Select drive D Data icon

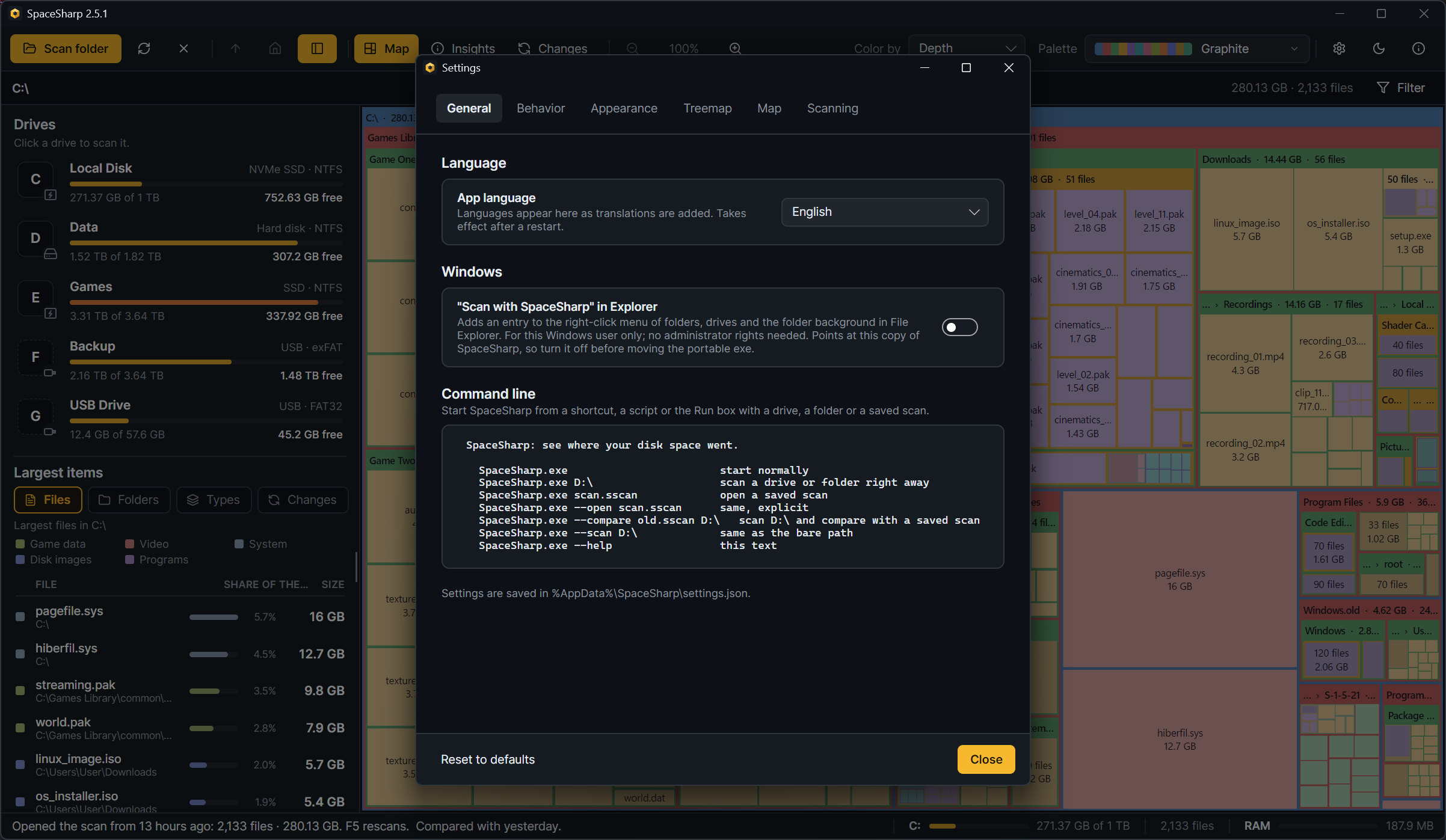click(x=35, y=239)
